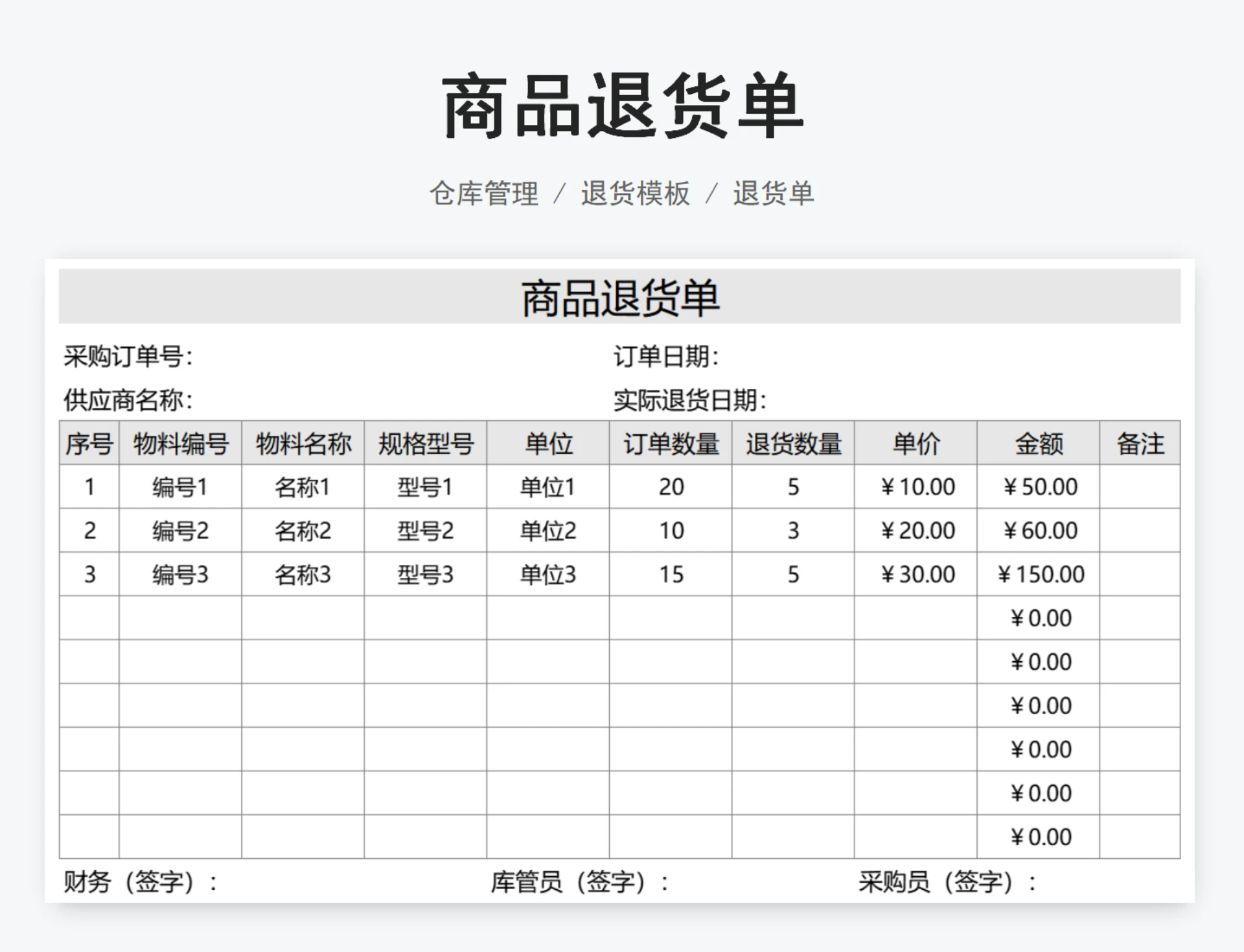The width and height of the screenshot is (1244, 952).
Task: Click the 单位2 cell
Action: [x=547, y=531]
